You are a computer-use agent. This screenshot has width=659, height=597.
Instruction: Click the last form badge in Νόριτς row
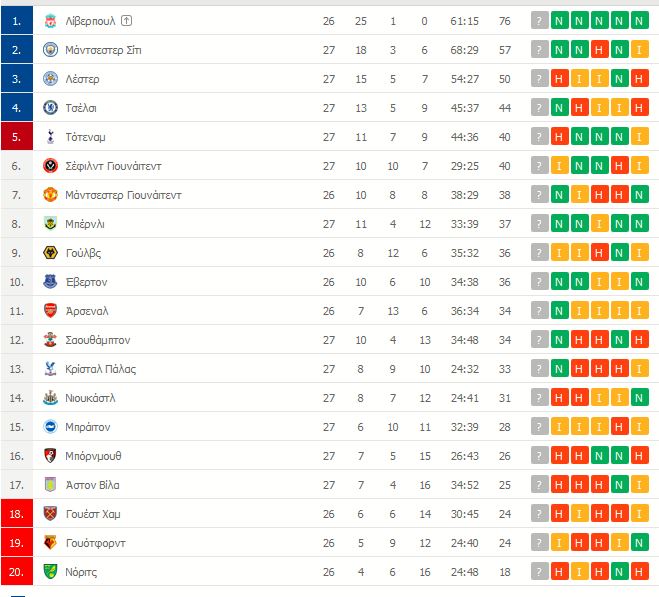639,571
